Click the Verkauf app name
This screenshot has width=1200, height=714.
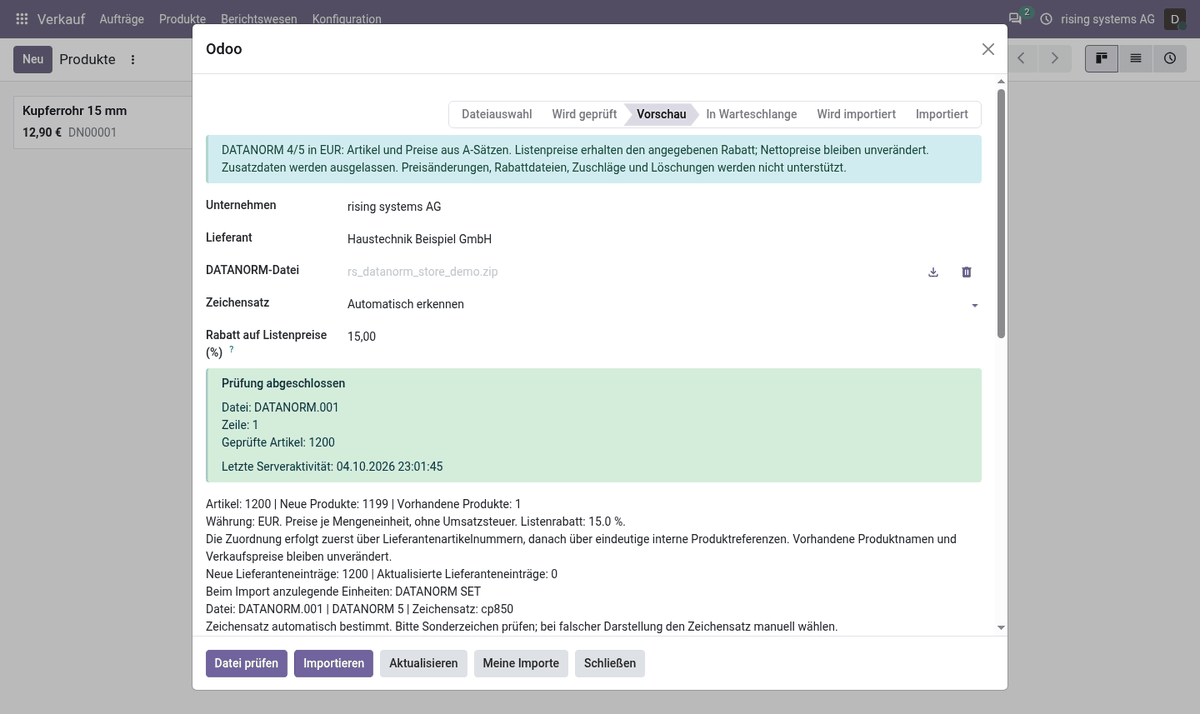point(61,19)
